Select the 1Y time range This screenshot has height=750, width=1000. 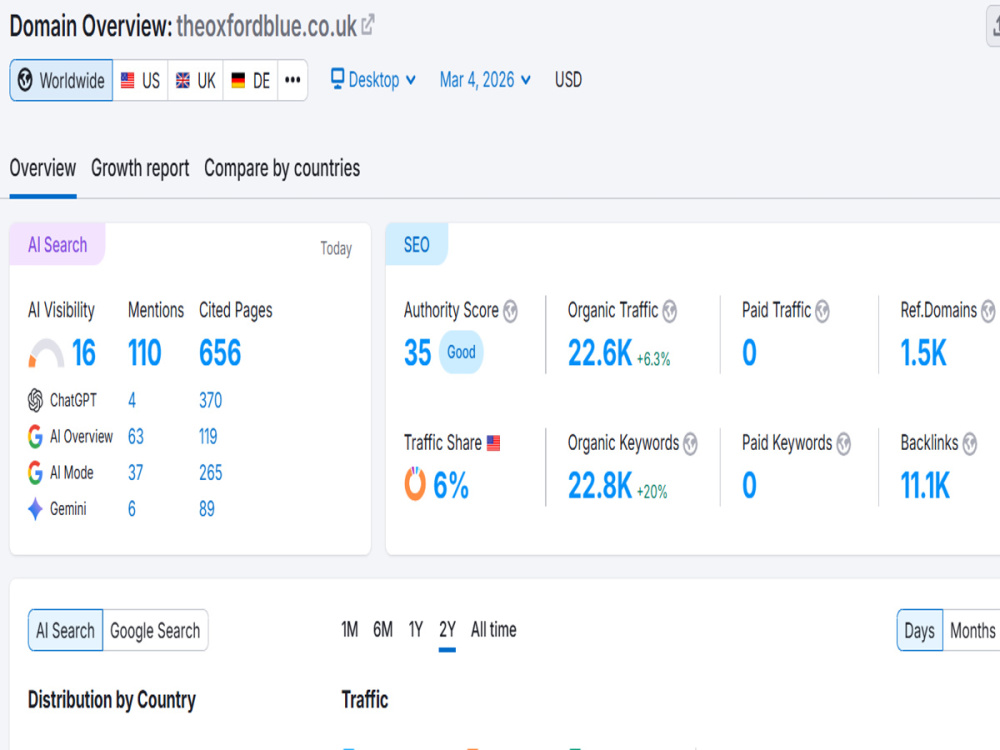[x=416, y=630]
